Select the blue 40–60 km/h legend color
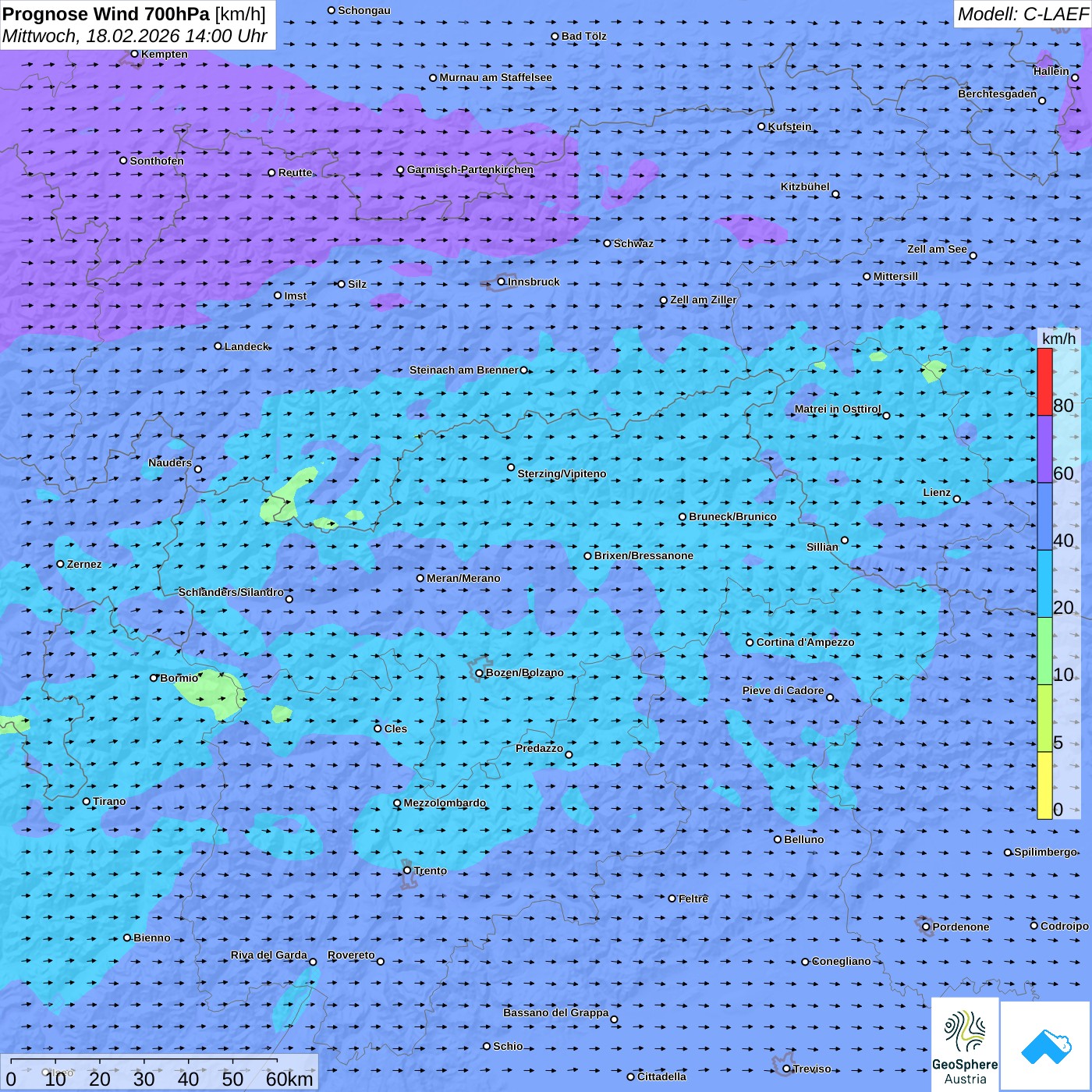Viewport: 1092px width, 1092px height. coord(1044,516)
